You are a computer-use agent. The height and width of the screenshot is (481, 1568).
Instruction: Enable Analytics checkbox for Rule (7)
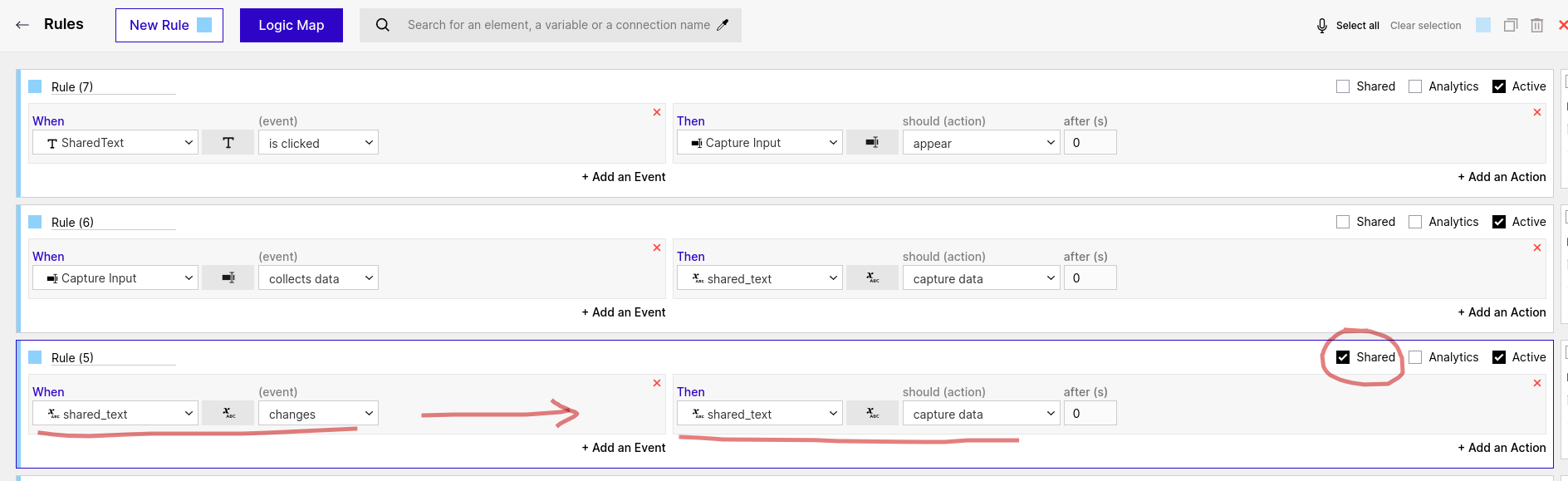[x=1415, y=86]
